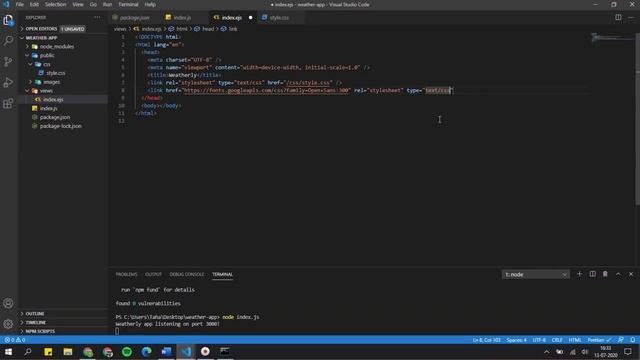Collapse the views folder
Viewport: 640px width, 360px height.
click(x=46, y=91)
